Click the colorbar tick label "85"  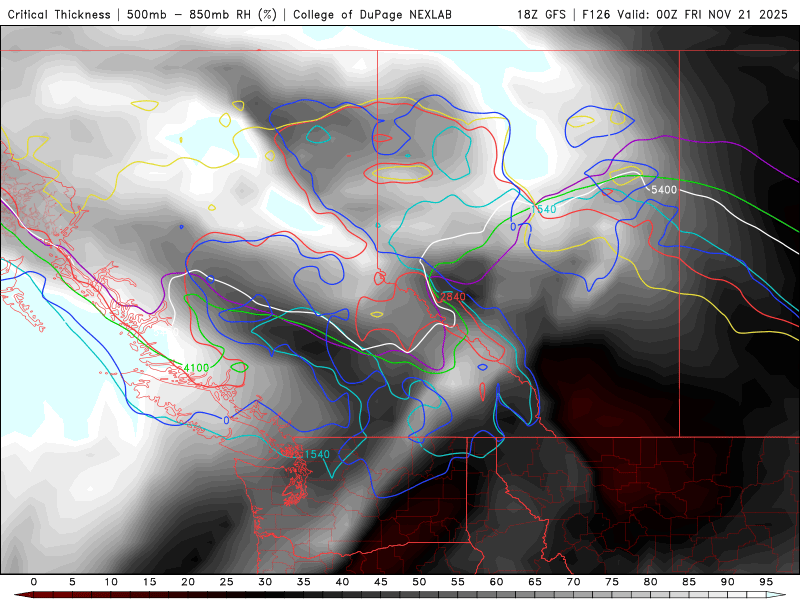coord(689,582)
